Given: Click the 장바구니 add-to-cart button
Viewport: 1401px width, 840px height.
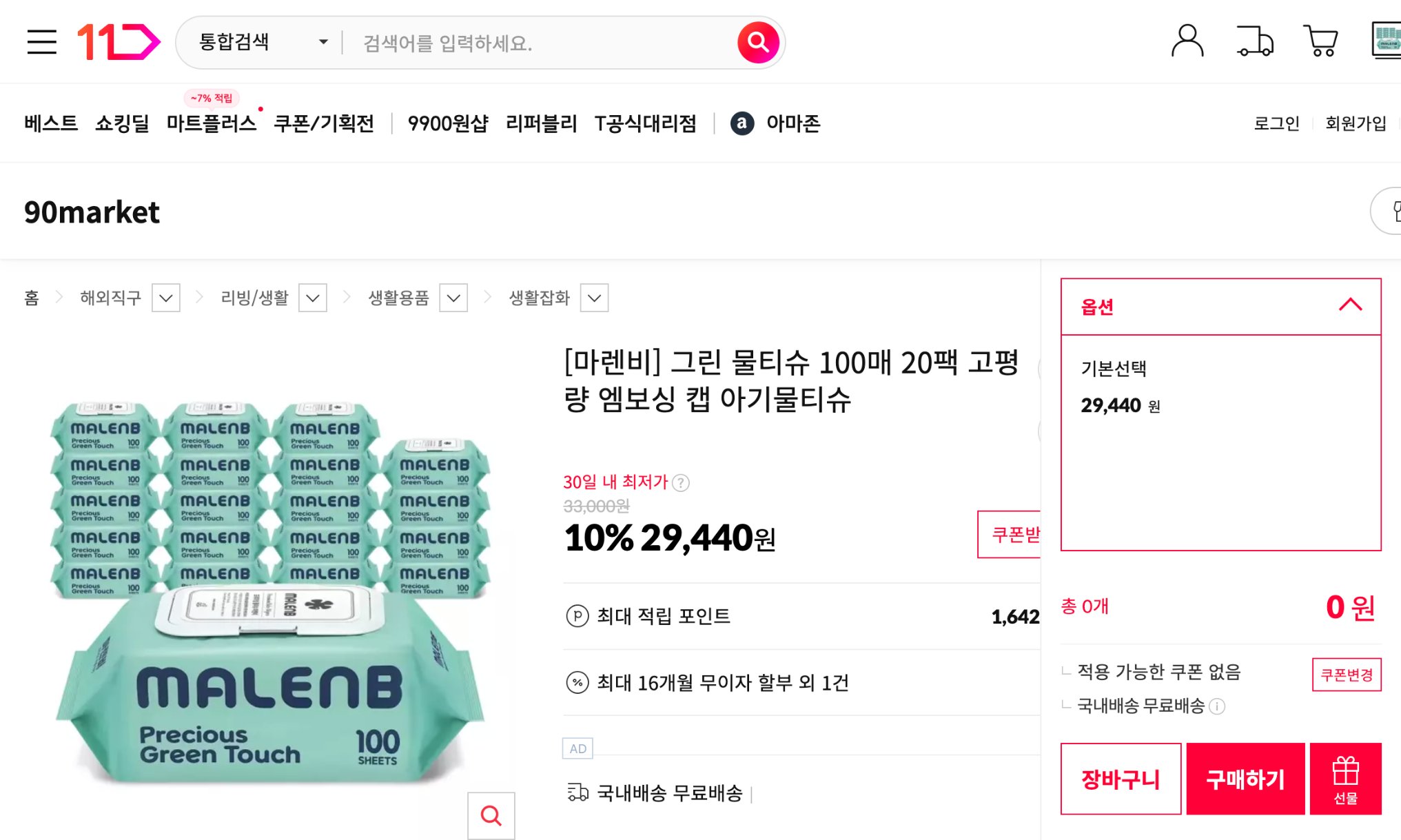Looking at the screenshot, I should tap(1121, 779).
